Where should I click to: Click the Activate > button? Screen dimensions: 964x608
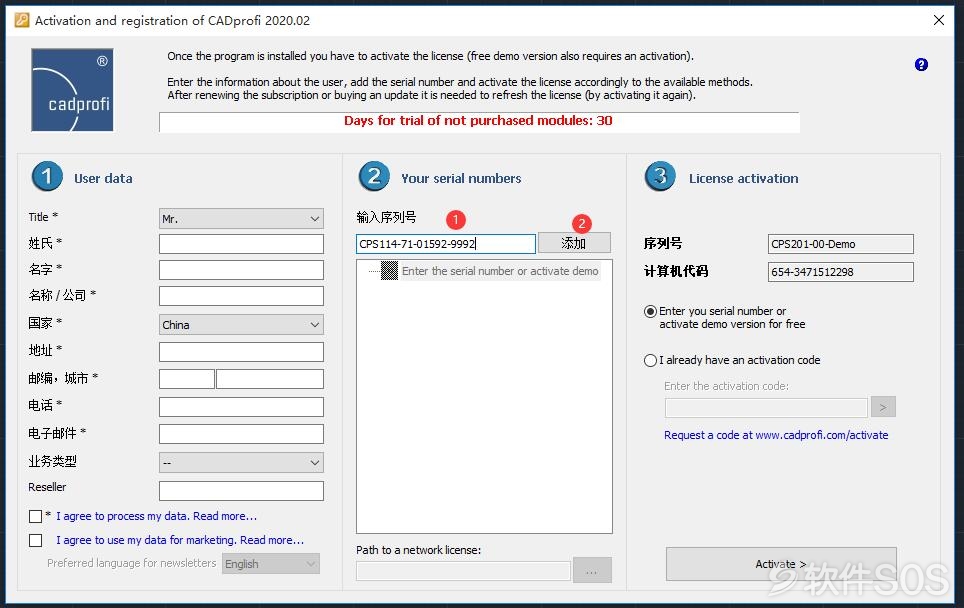[x=781, y=564]
